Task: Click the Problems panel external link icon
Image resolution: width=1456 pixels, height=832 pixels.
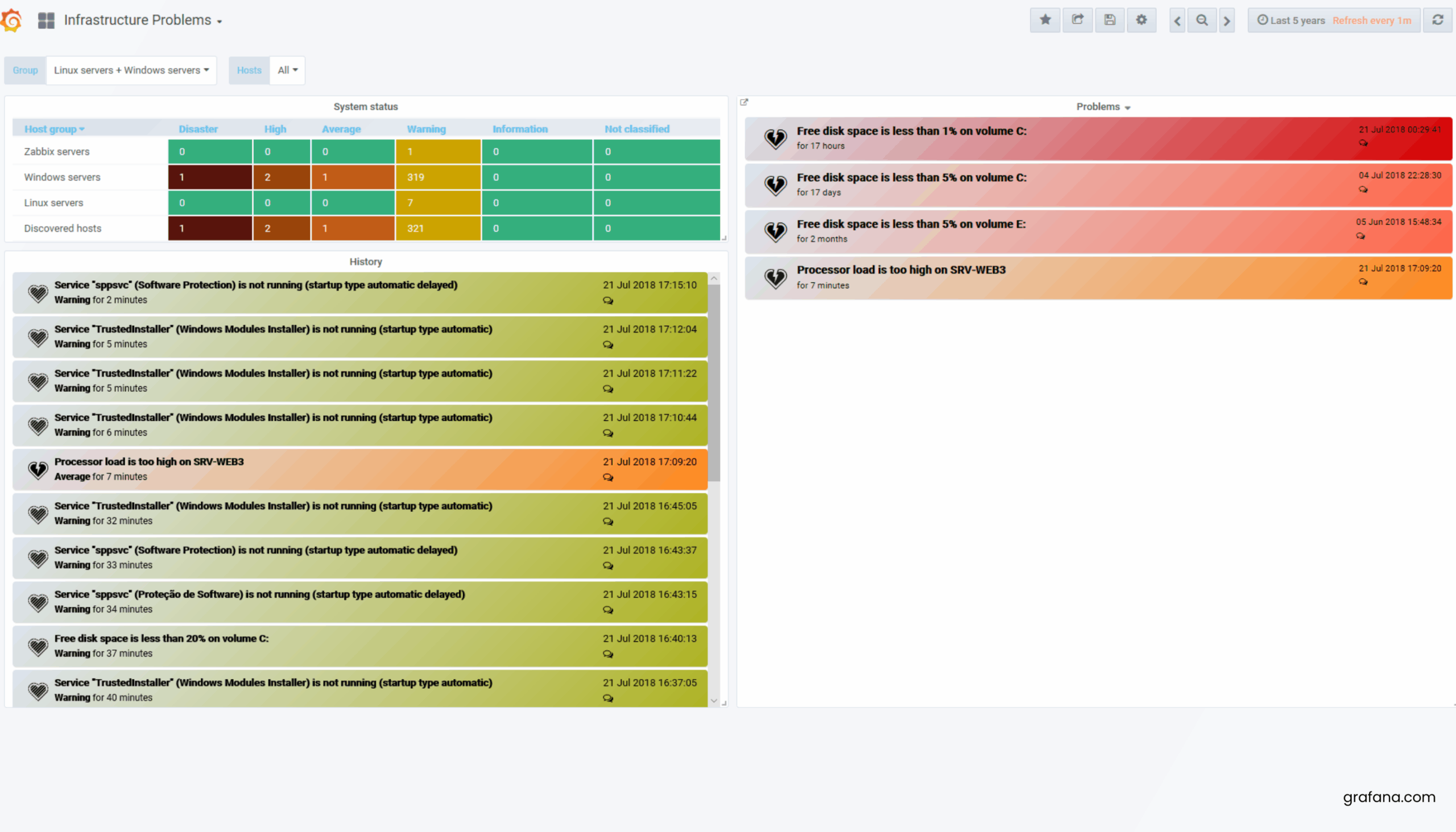Action: coord(744,102)
